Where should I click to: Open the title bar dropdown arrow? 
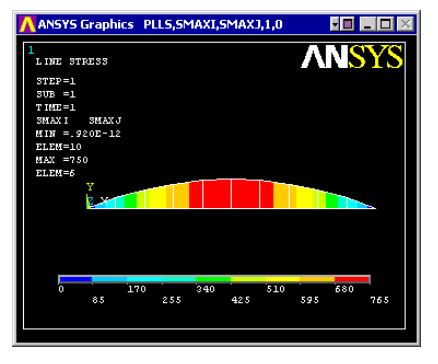(x=334, y=24)
